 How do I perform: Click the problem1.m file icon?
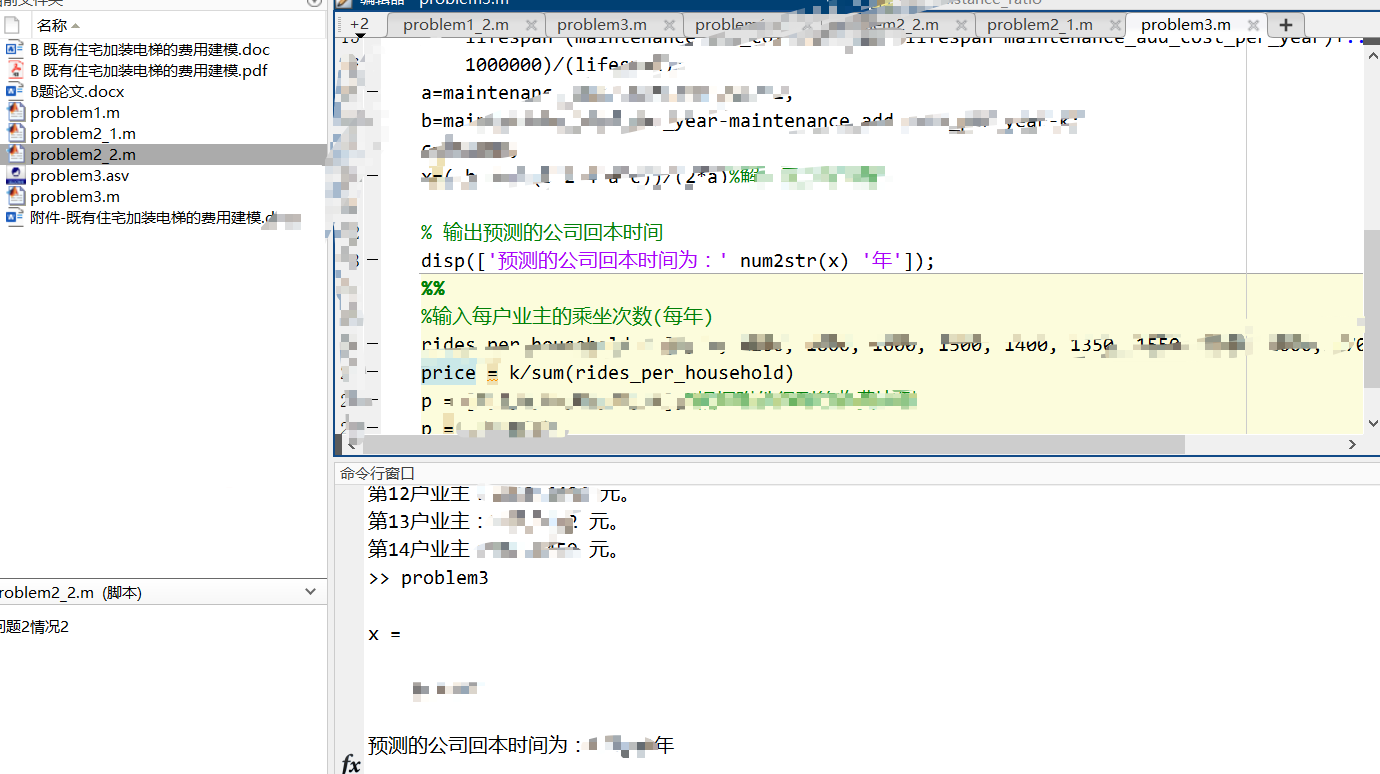[15, 112]
